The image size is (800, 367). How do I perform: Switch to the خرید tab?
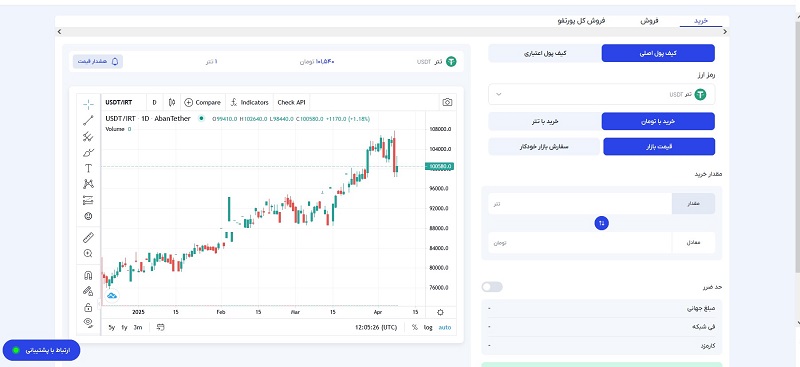pos(701,21)
